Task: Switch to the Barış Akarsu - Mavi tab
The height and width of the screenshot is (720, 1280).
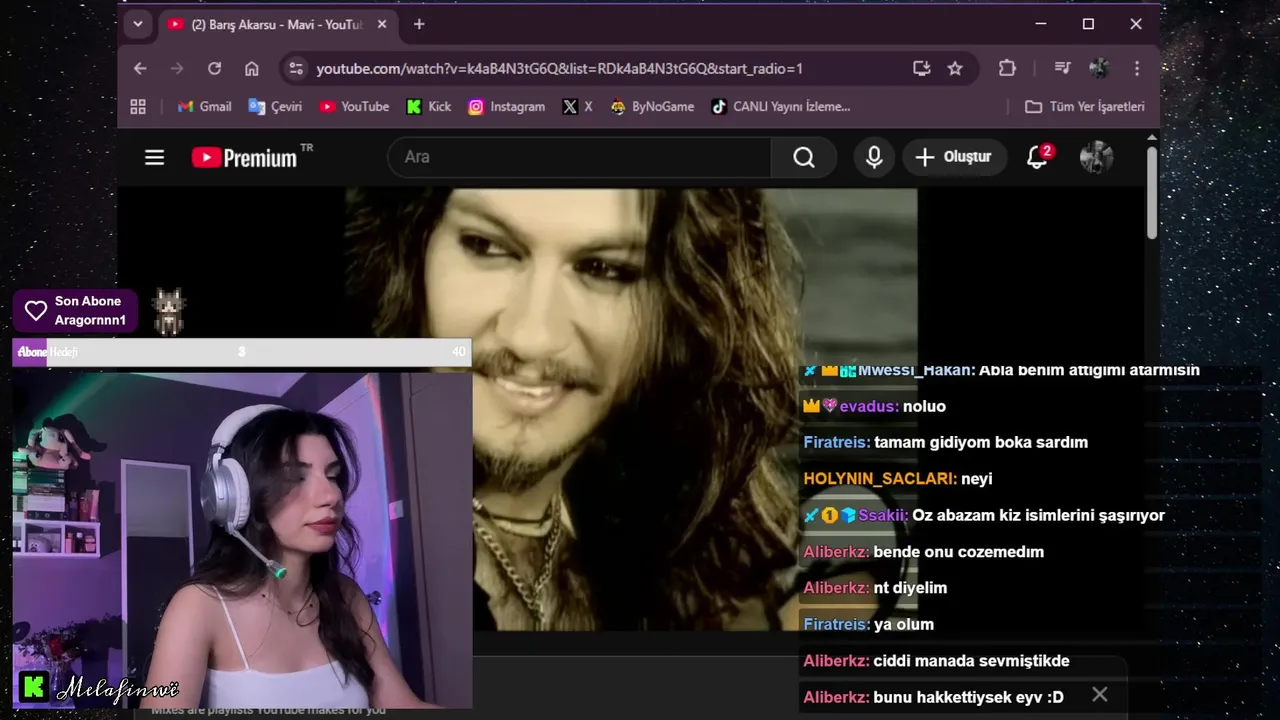Action: pyautogui.click(x=277, y=24)
